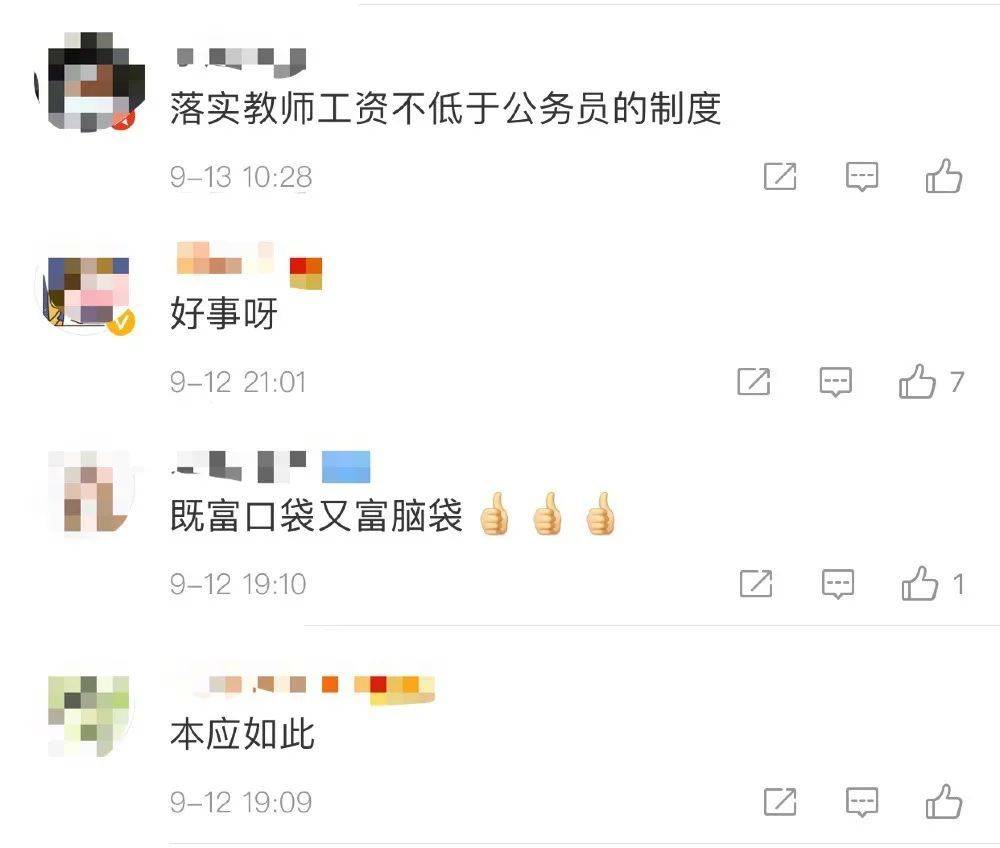Open the avatar of the 9-12 19:10 commenter
The height and width of the screenshot is (848, 1000).
click(89, 491)
